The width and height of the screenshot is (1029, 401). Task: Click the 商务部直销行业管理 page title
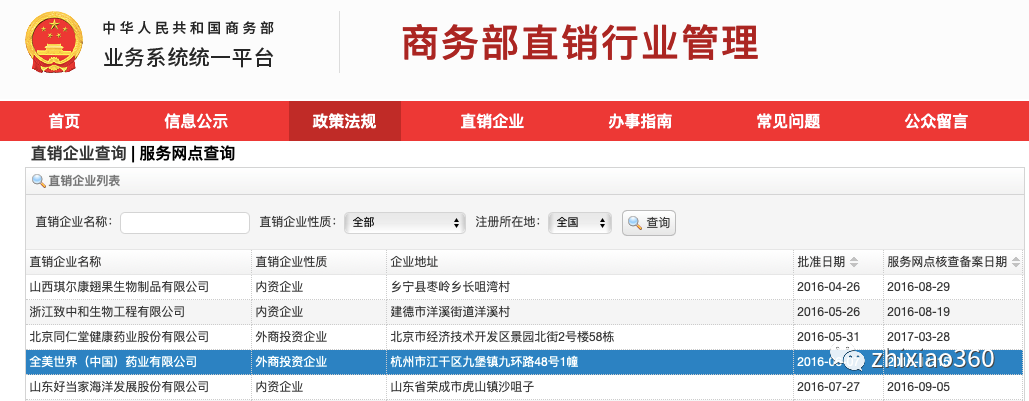click(x=580, y=43)
